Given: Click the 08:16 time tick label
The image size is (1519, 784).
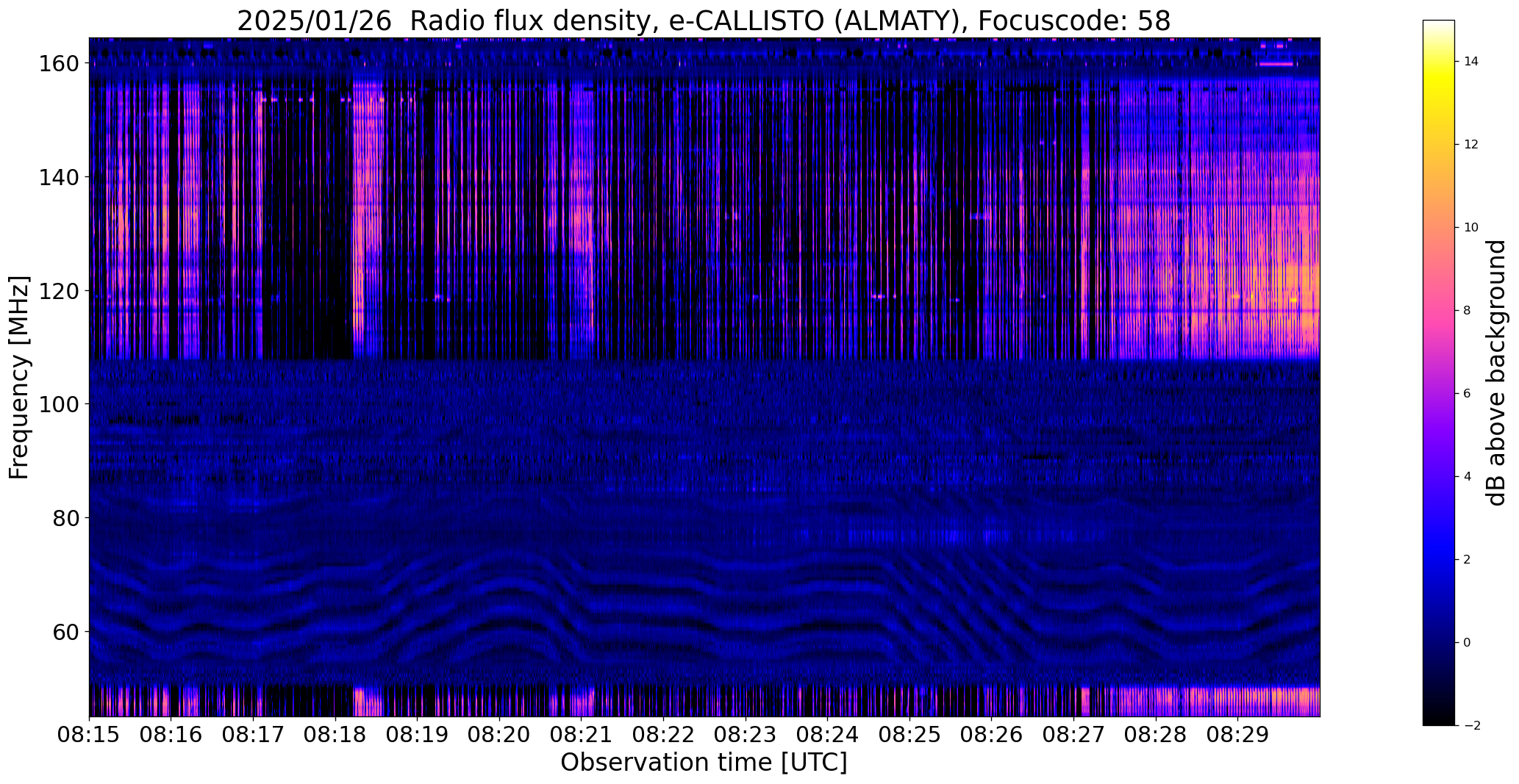Looking at the screenshot, I should coord(171,734).
